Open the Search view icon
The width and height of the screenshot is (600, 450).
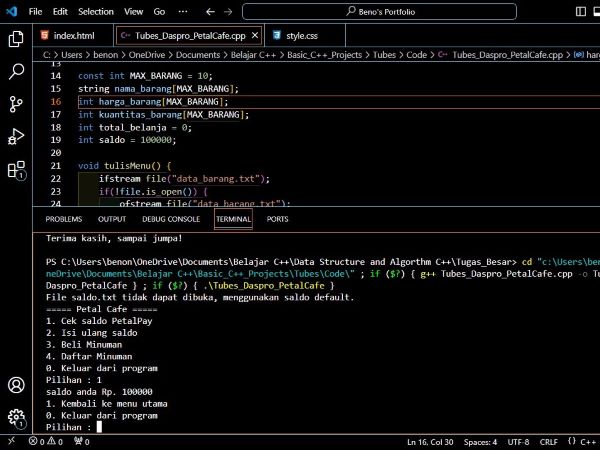(x=16, y=72)
